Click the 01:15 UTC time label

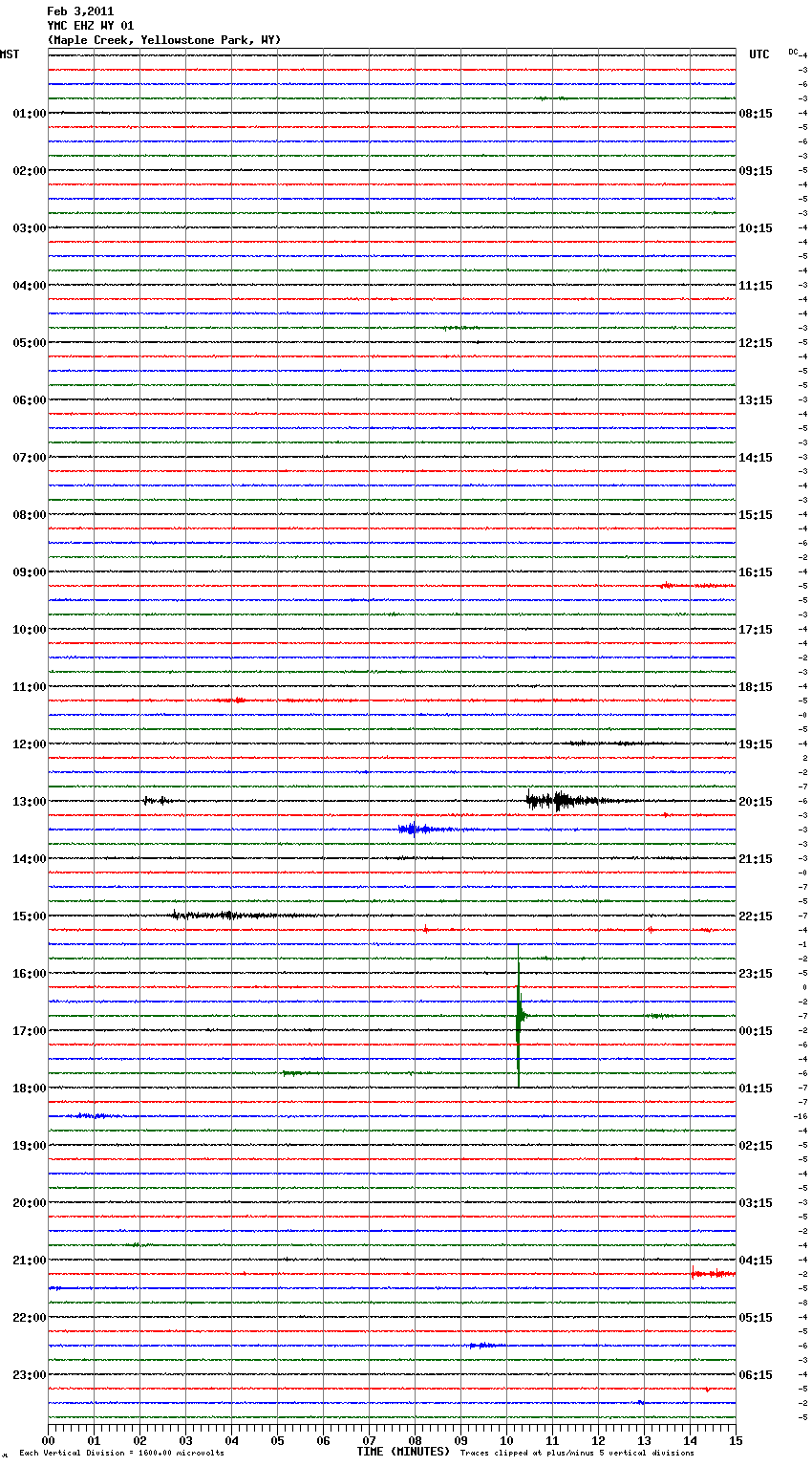click(x=756, y=1089)
